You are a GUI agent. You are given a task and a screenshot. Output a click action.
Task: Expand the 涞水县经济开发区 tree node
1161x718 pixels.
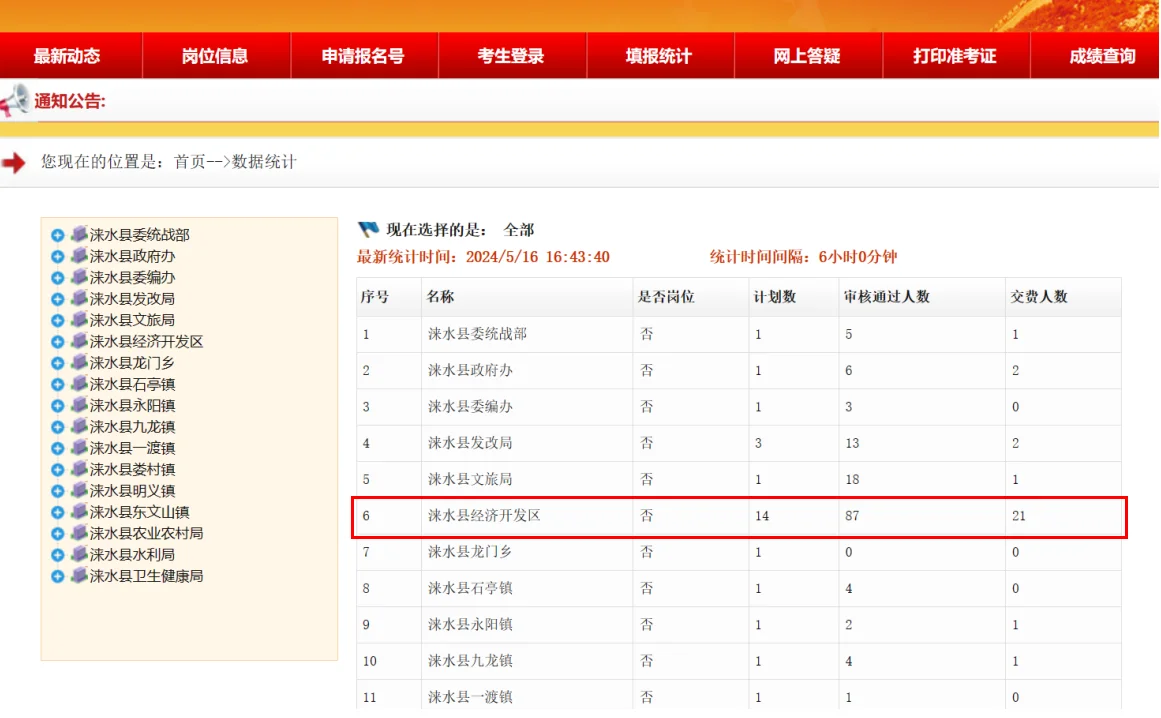click(x=58, y=342)
